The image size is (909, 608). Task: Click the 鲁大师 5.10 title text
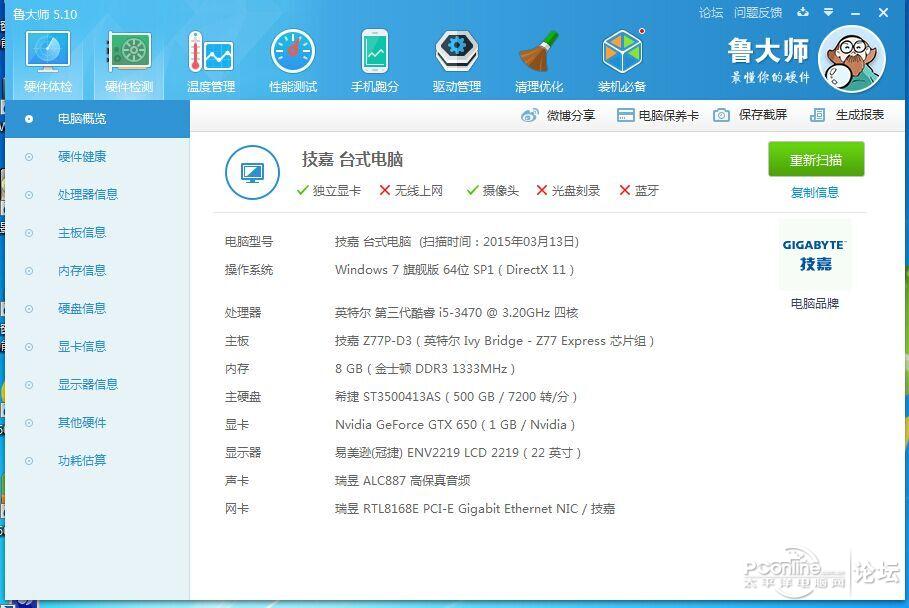pos(45,14)
